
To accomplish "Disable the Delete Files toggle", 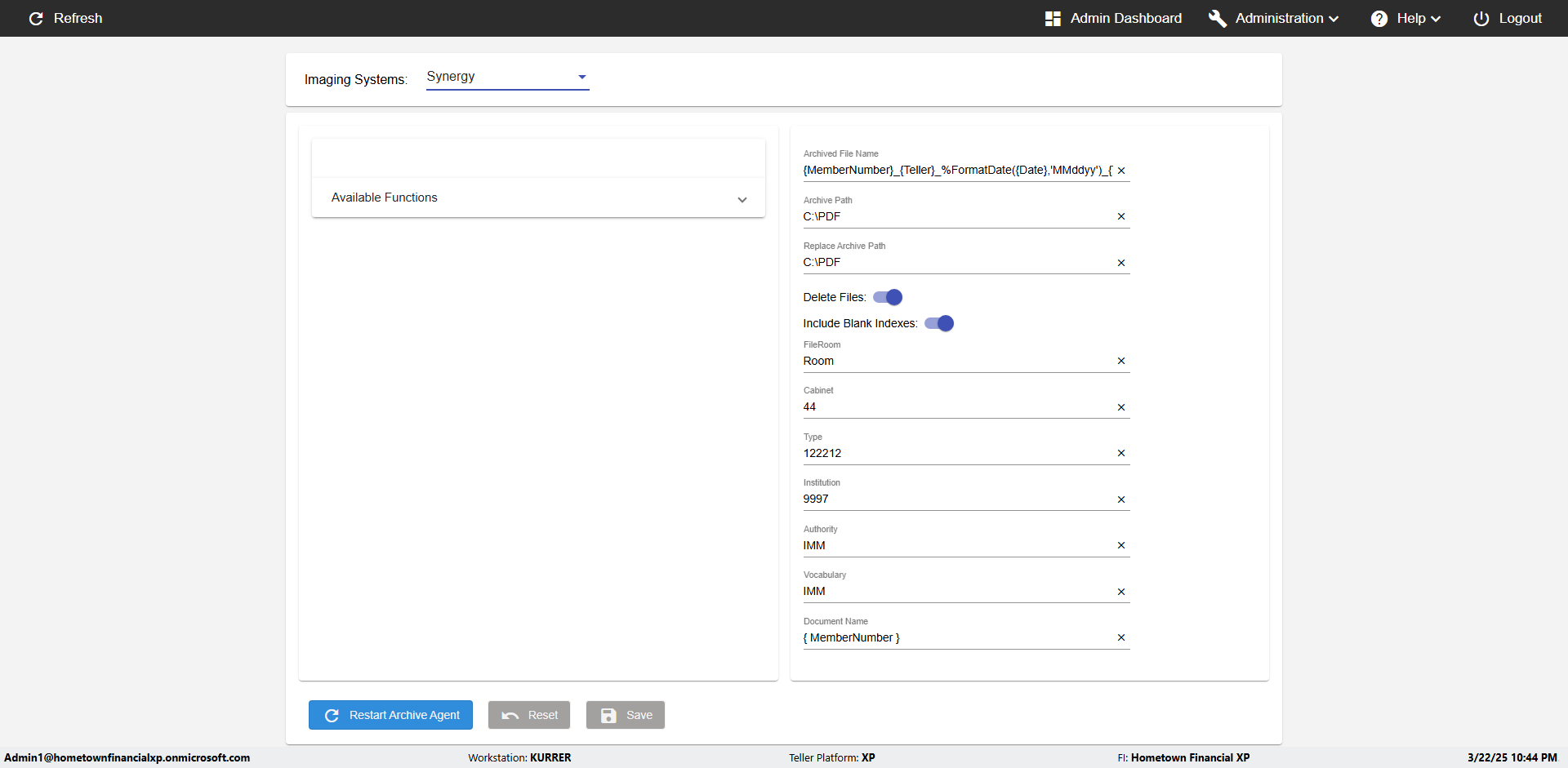I will (x=888, y=297).
